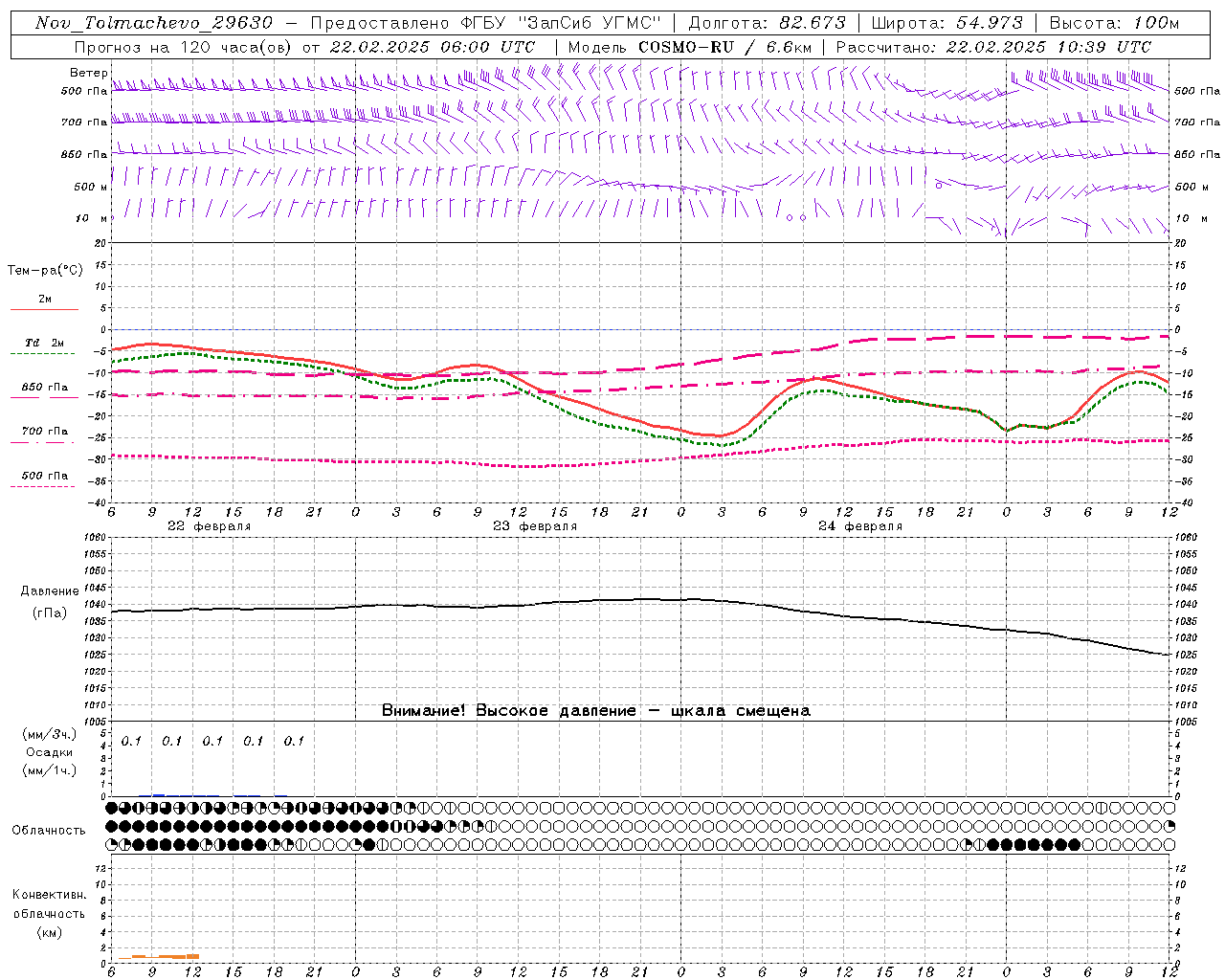
Task: Click the 22 февраля date label
Action: (x=210, y=526)
